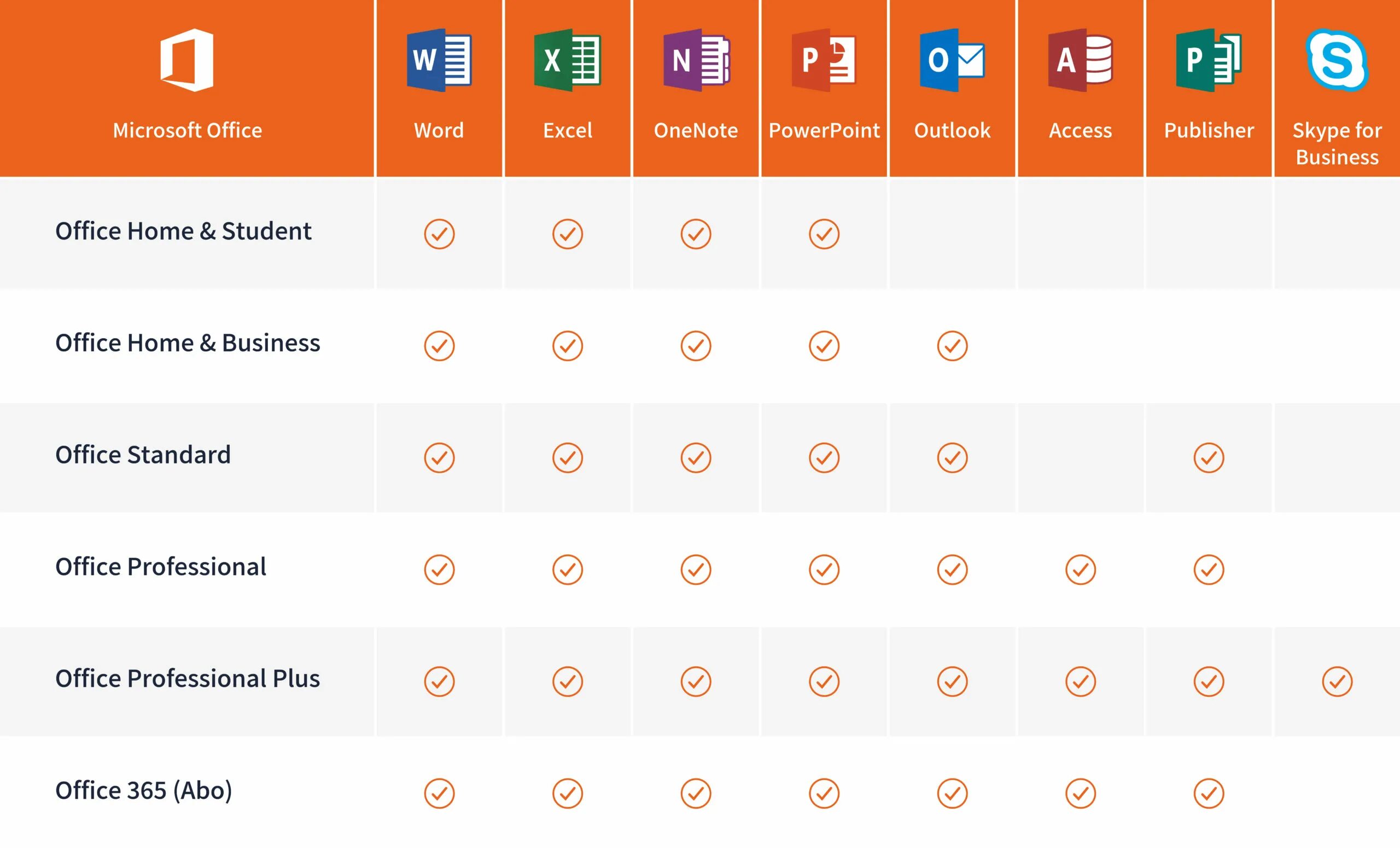
Task: Click the Skype for Business header text
Action: click(x=1337, y=144)
